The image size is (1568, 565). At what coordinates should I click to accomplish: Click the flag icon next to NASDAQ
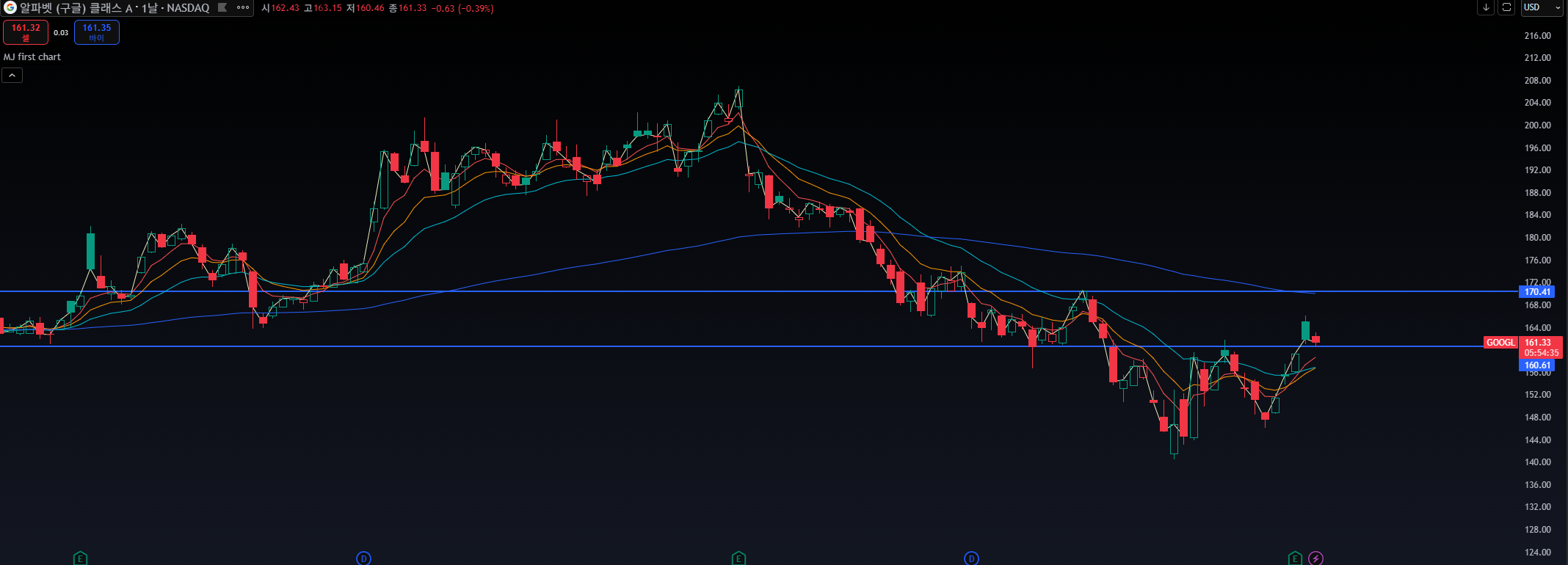pos(222,7)
